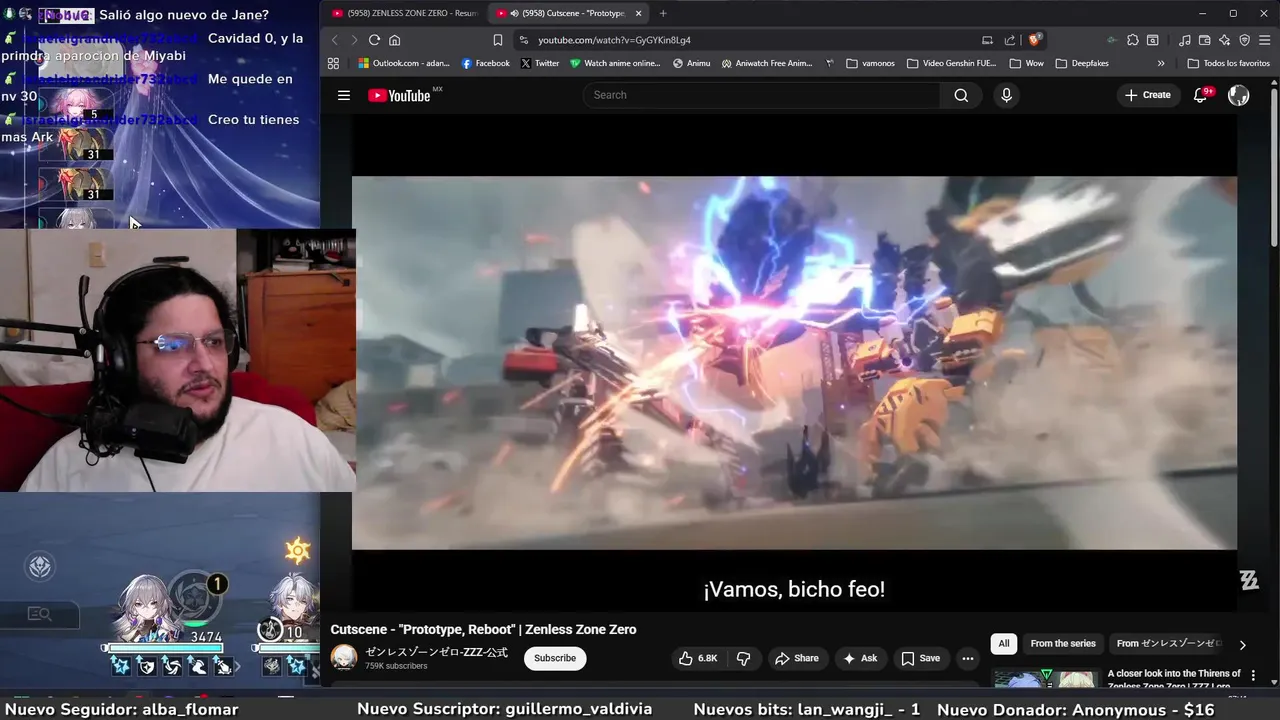This screenshot has width=1280, height=720.
Task: Open YouTube notifications bell
Action: pyautogui.click(x=1201, y=95)
